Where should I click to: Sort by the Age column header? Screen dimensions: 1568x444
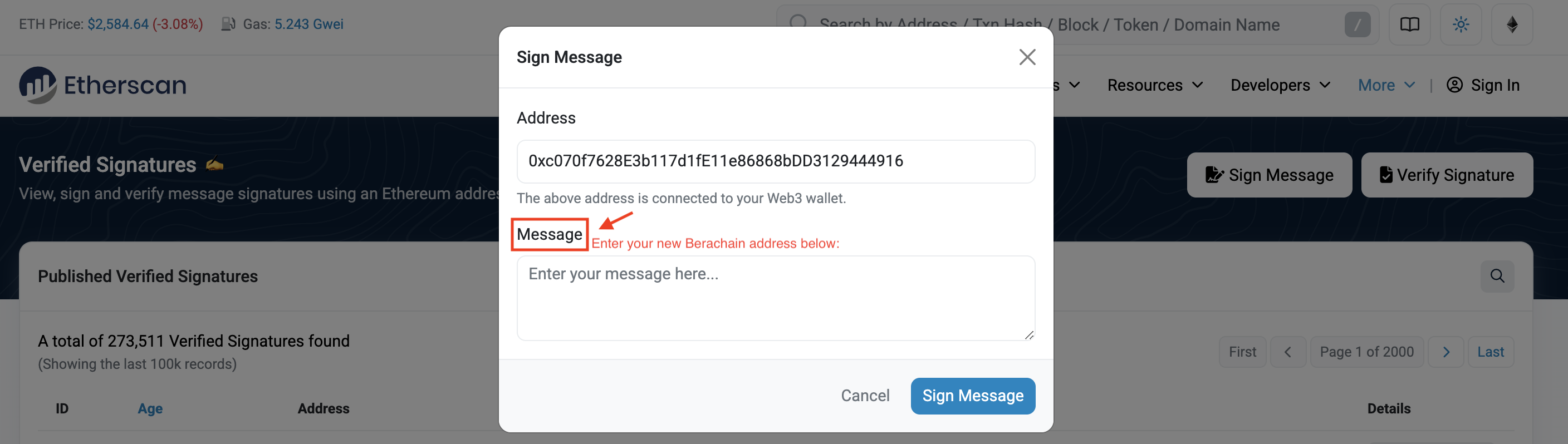coord(150,408)
